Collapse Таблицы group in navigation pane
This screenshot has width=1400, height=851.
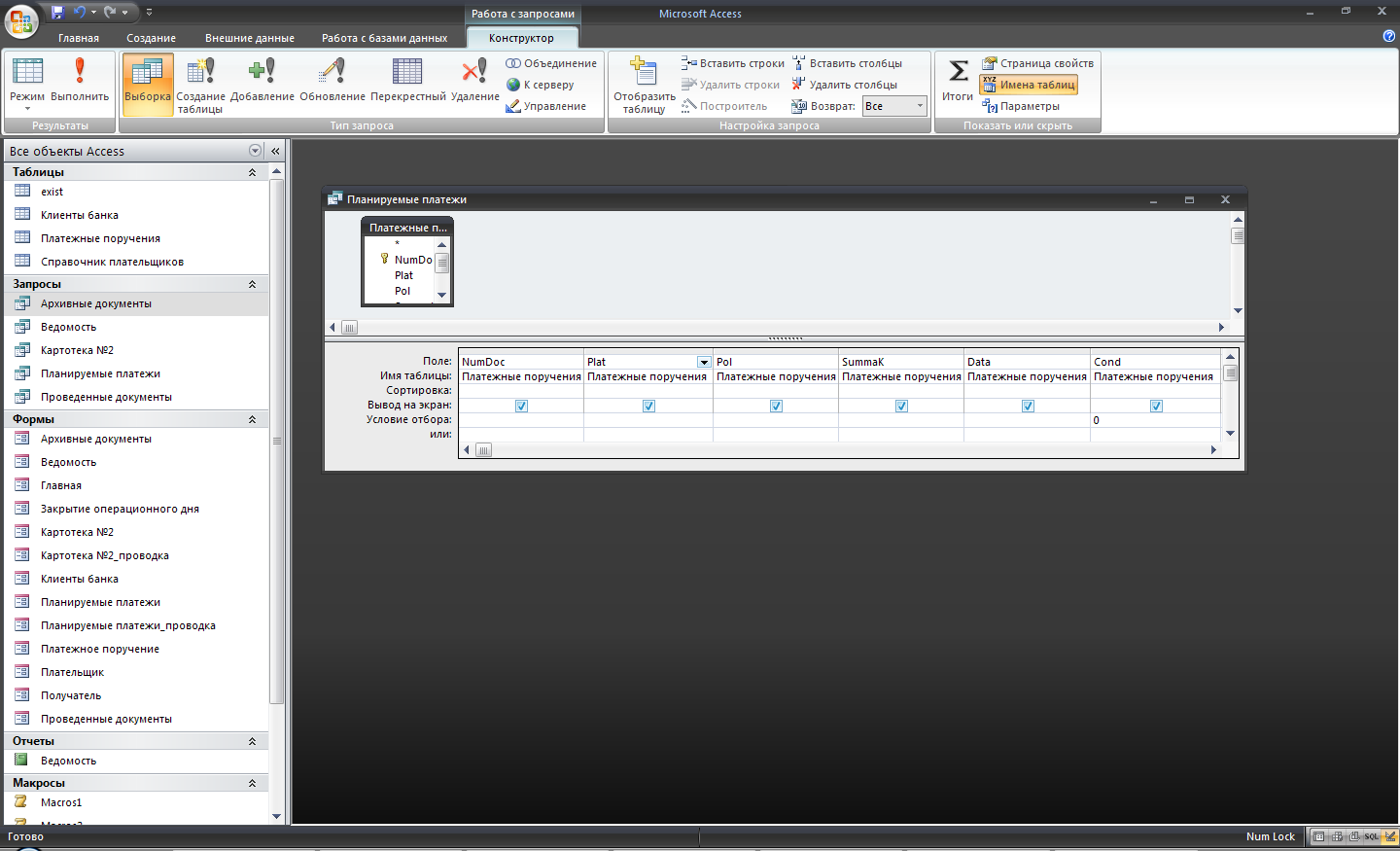(252, 172)
